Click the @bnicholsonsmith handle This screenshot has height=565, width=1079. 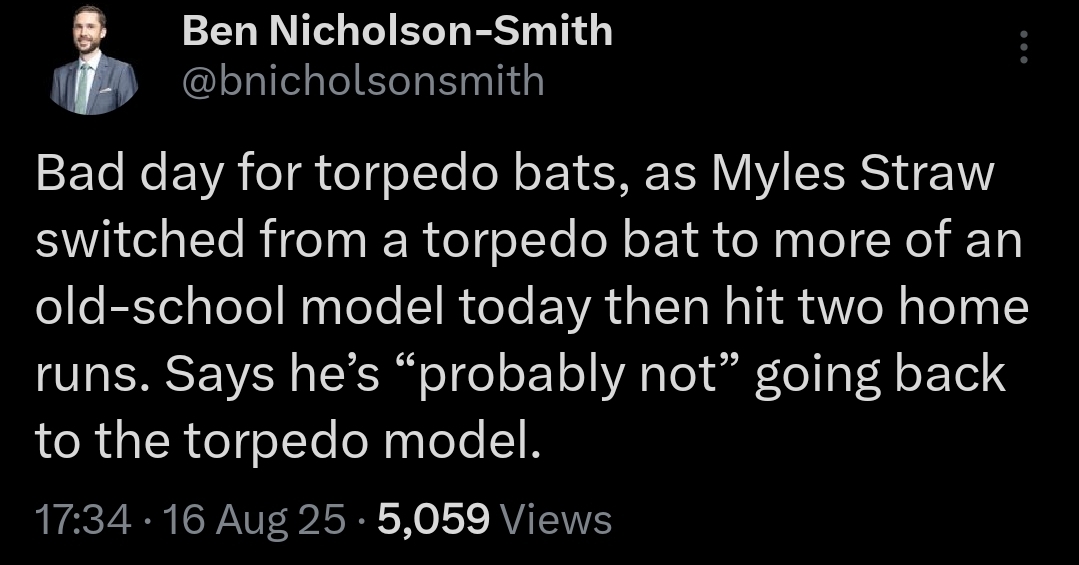pos(363,80)
